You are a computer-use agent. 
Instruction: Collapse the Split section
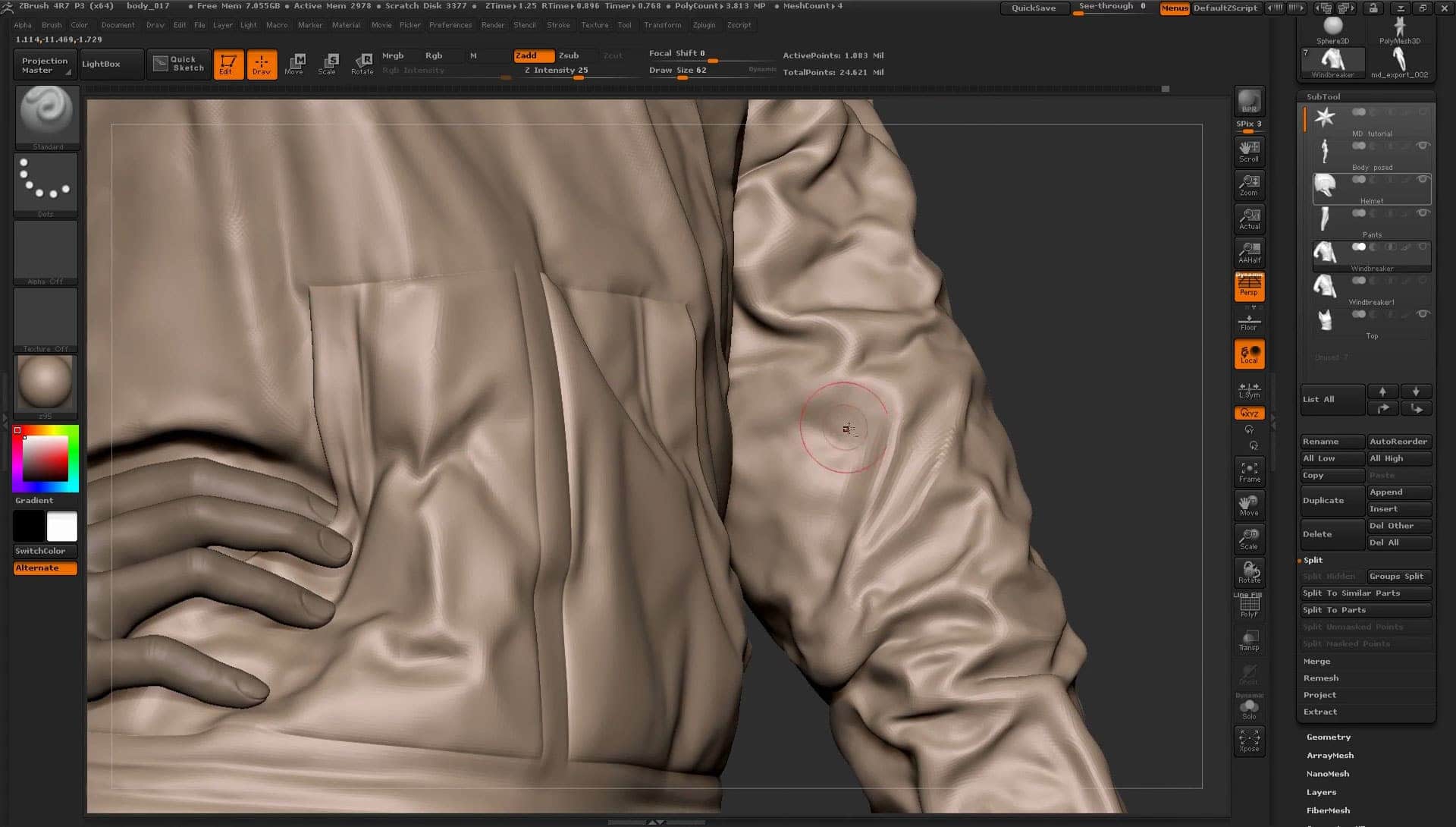coord(1313,560)
